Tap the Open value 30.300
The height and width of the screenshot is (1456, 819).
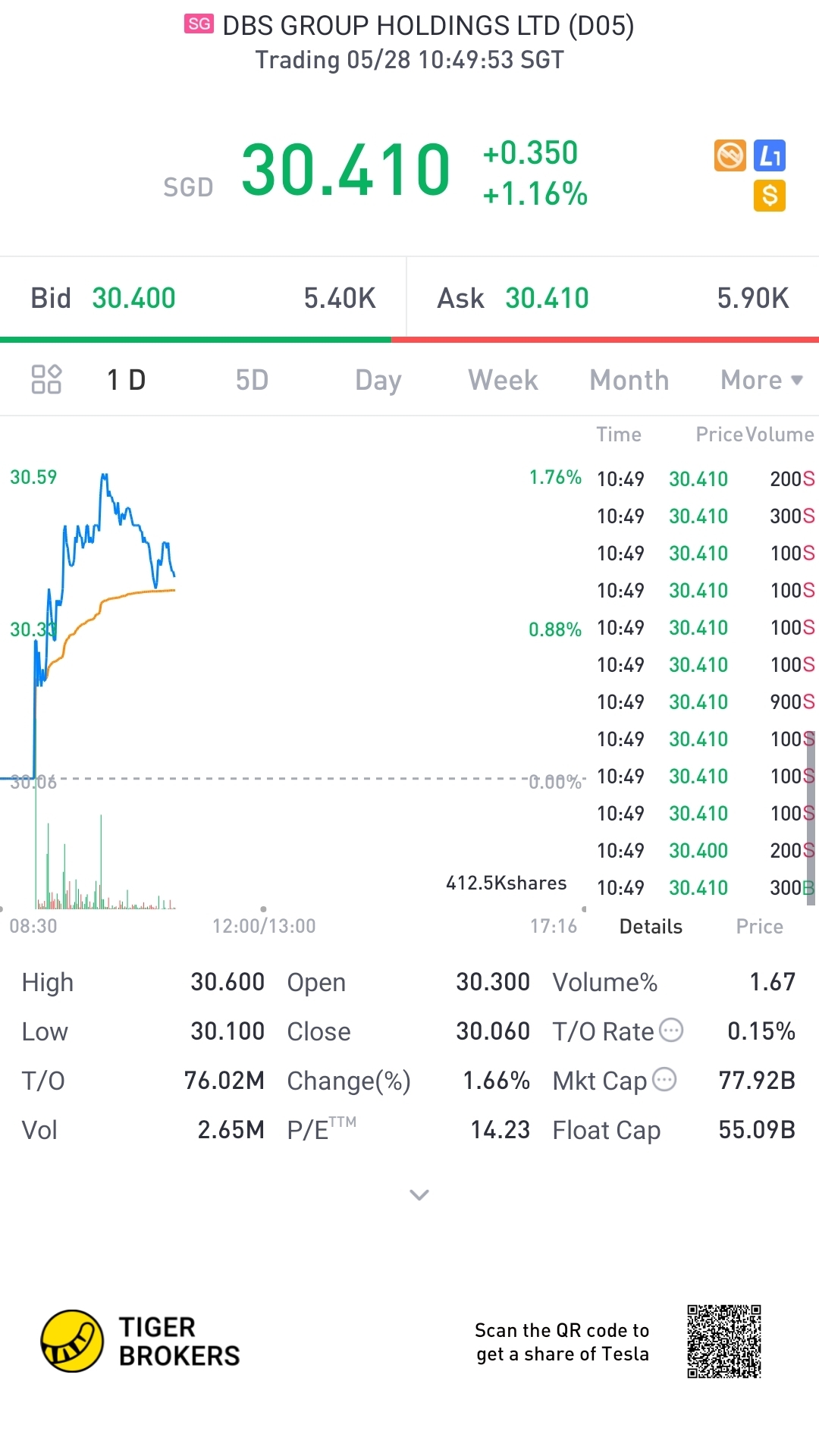[x=493, y=982]
